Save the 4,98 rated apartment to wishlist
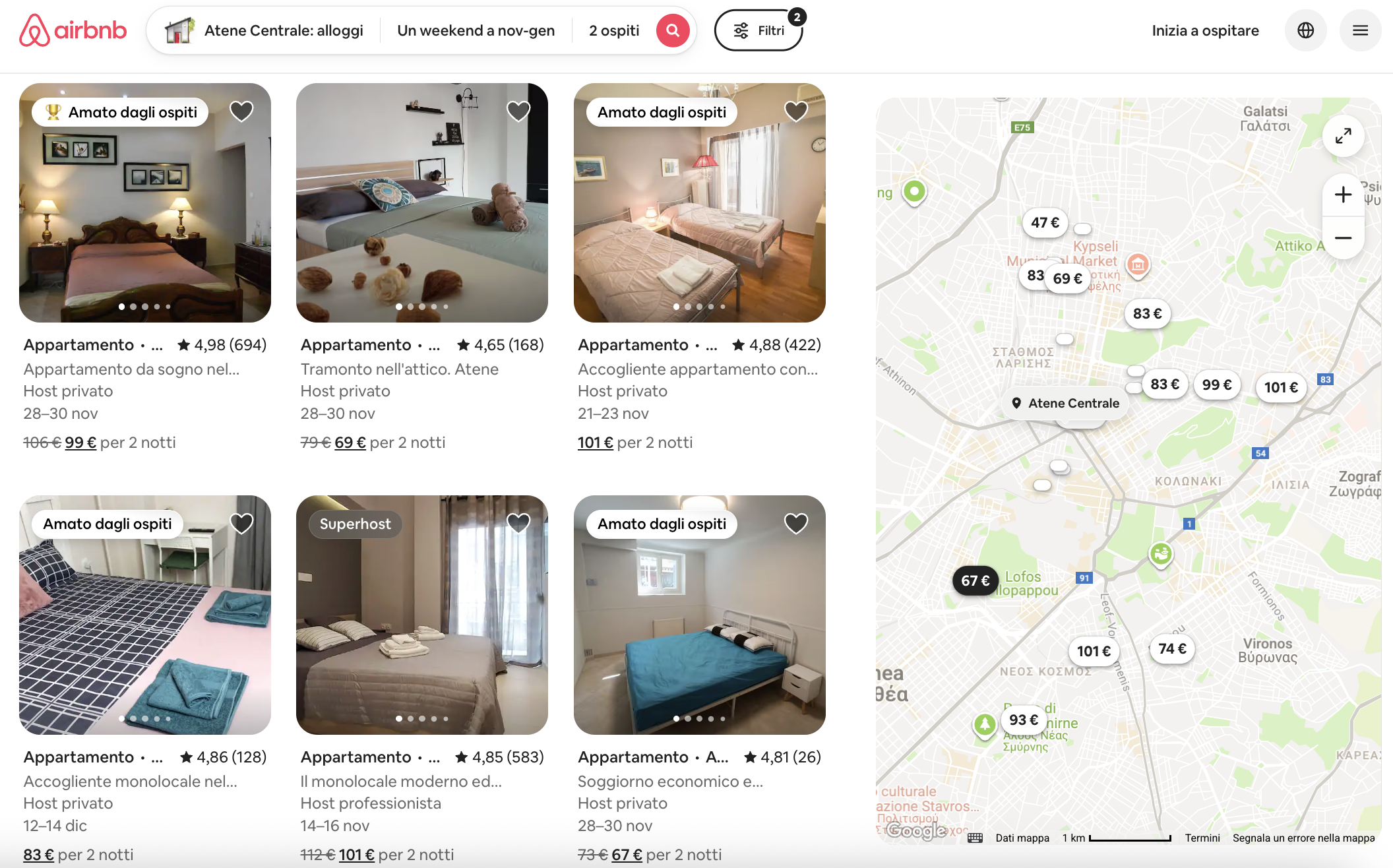 241,111
